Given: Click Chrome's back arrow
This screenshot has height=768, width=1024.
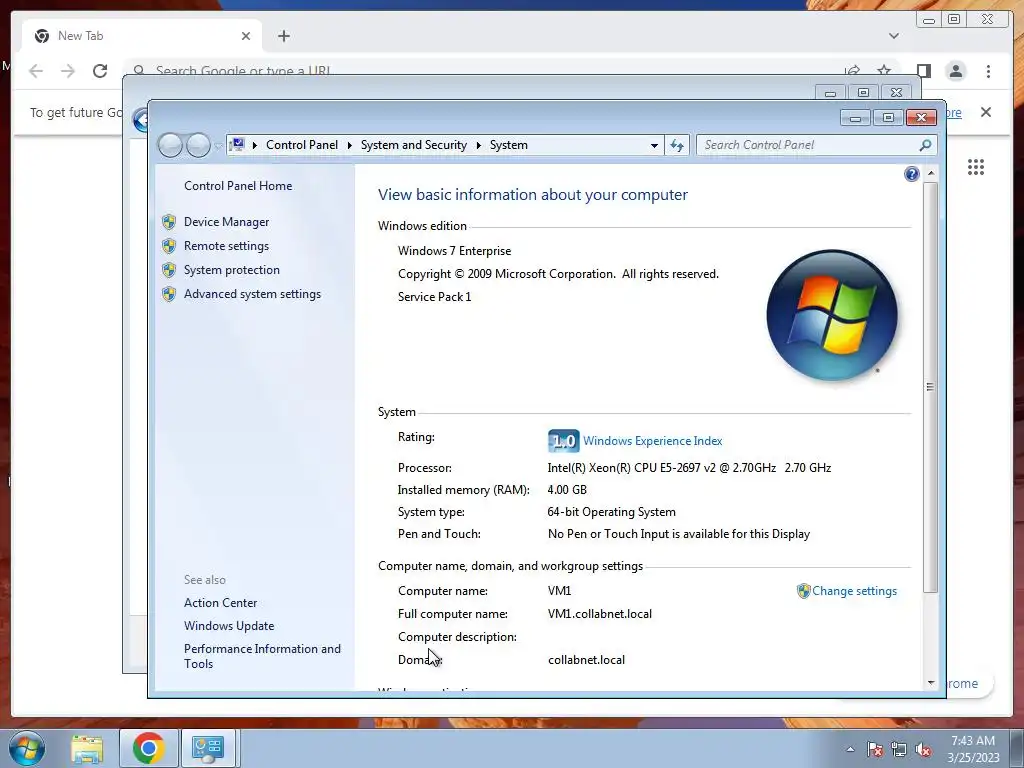Looking at the screenshot, I should [x=36, y=71].
